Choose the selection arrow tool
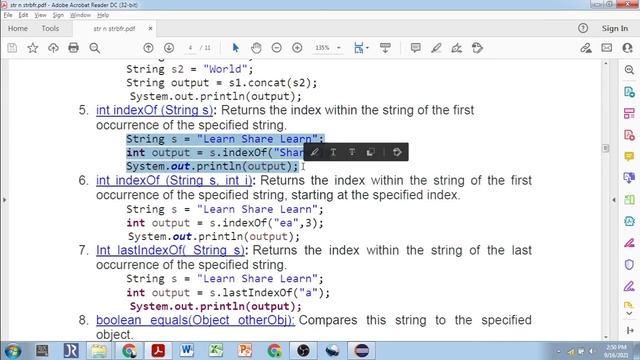The height and width of the screenshot is (360, 640). (x=236, y=48)
